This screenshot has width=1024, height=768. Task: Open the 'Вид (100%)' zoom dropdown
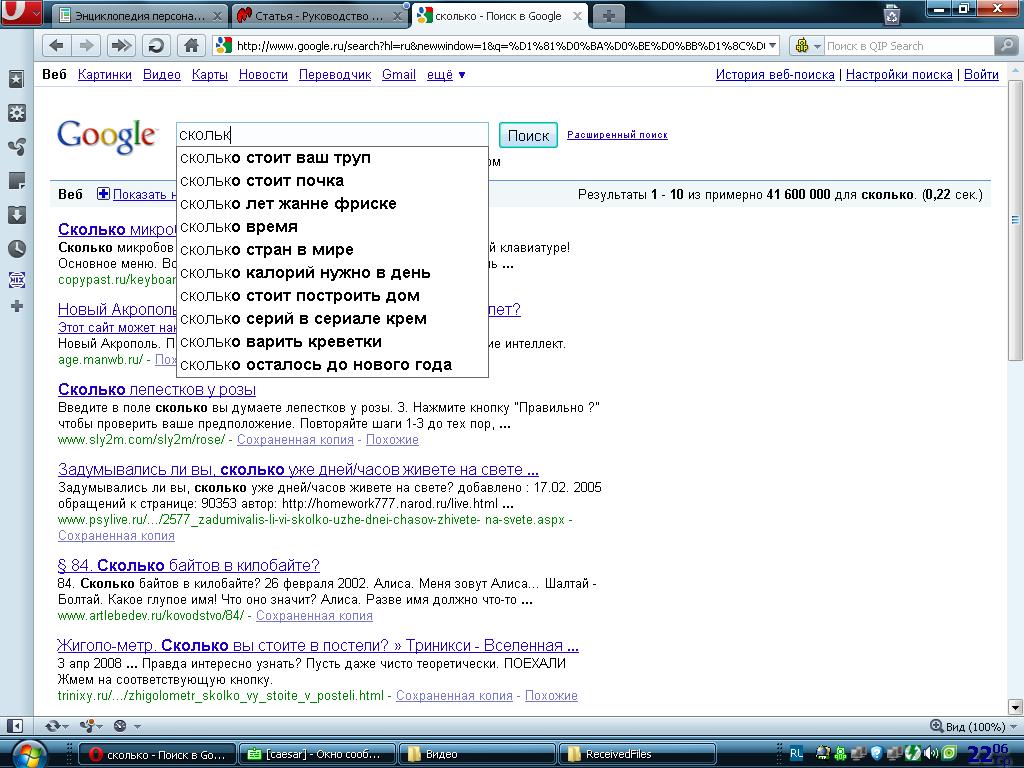click(x=968, y=726)
